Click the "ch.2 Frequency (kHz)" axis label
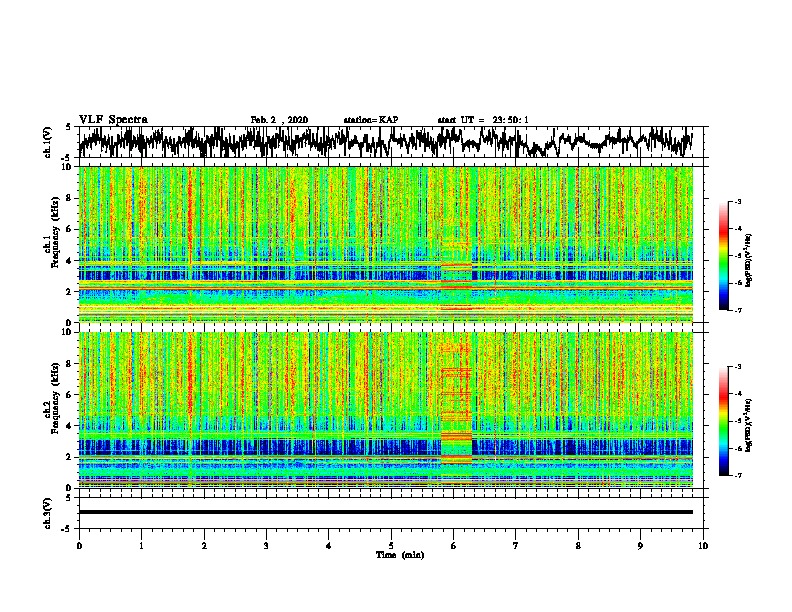 coord(52,398)
